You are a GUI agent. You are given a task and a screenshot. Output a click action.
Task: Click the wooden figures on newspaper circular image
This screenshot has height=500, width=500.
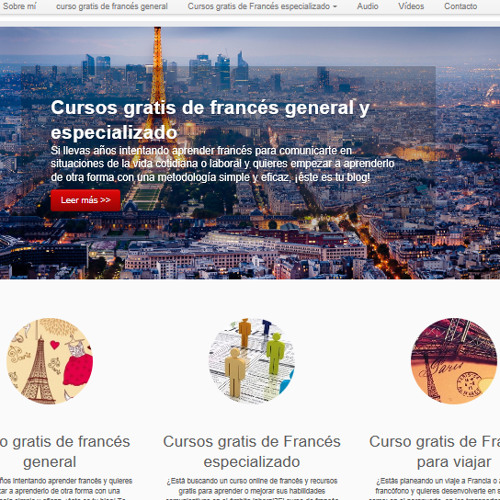[x=252, y=361]
